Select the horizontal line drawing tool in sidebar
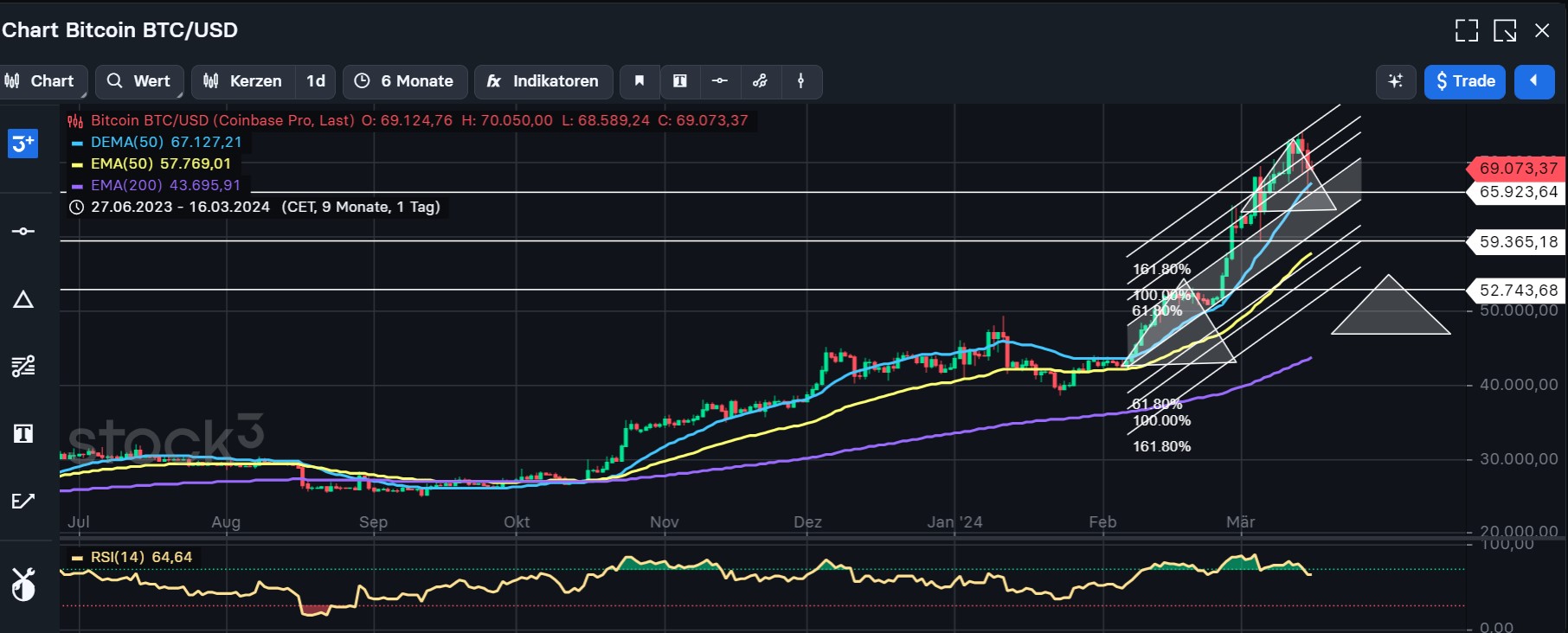This screenshot has width=1568, height=633. (23, 231)
